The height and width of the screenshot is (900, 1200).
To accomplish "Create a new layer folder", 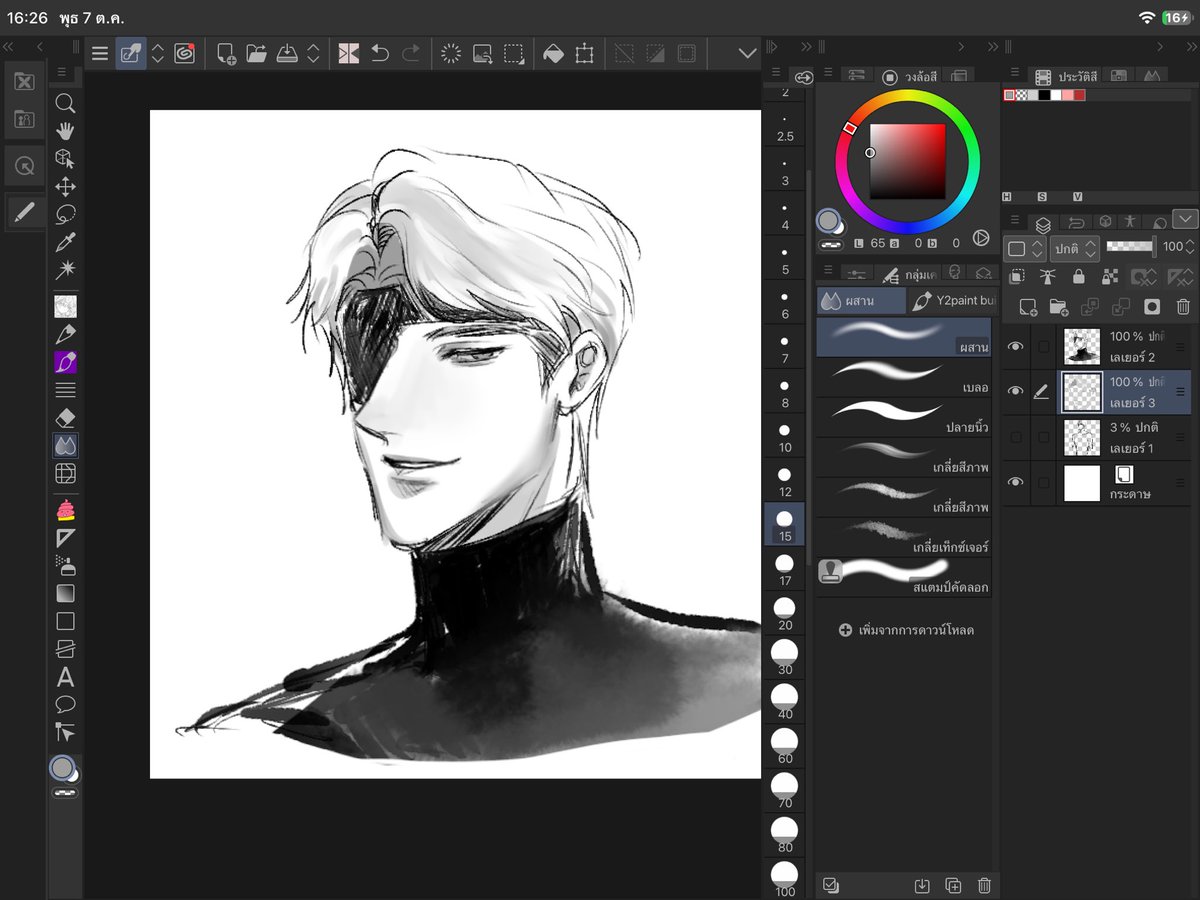I will (1058, 307).
